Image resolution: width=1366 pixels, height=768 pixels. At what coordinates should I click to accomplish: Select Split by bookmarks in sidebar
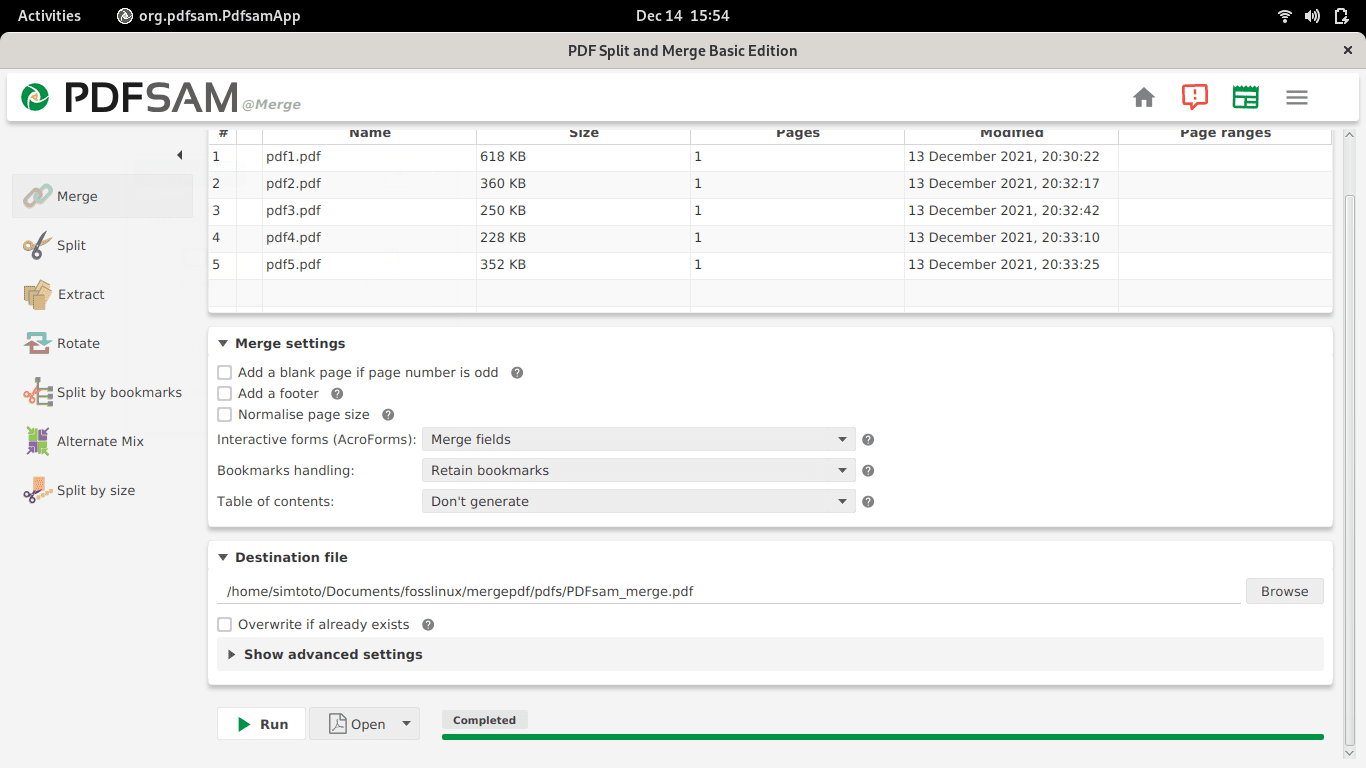[118, 392]
